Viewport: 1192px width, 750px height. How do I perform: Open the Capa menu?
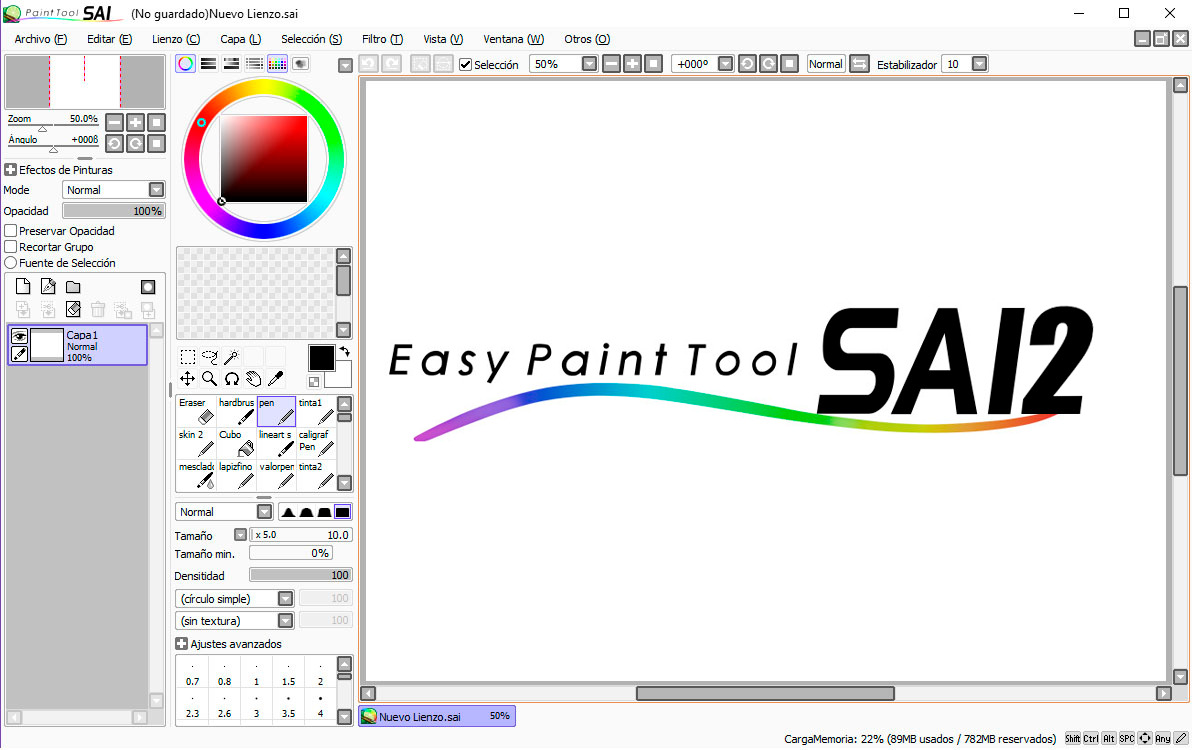[x=240, y=39]
